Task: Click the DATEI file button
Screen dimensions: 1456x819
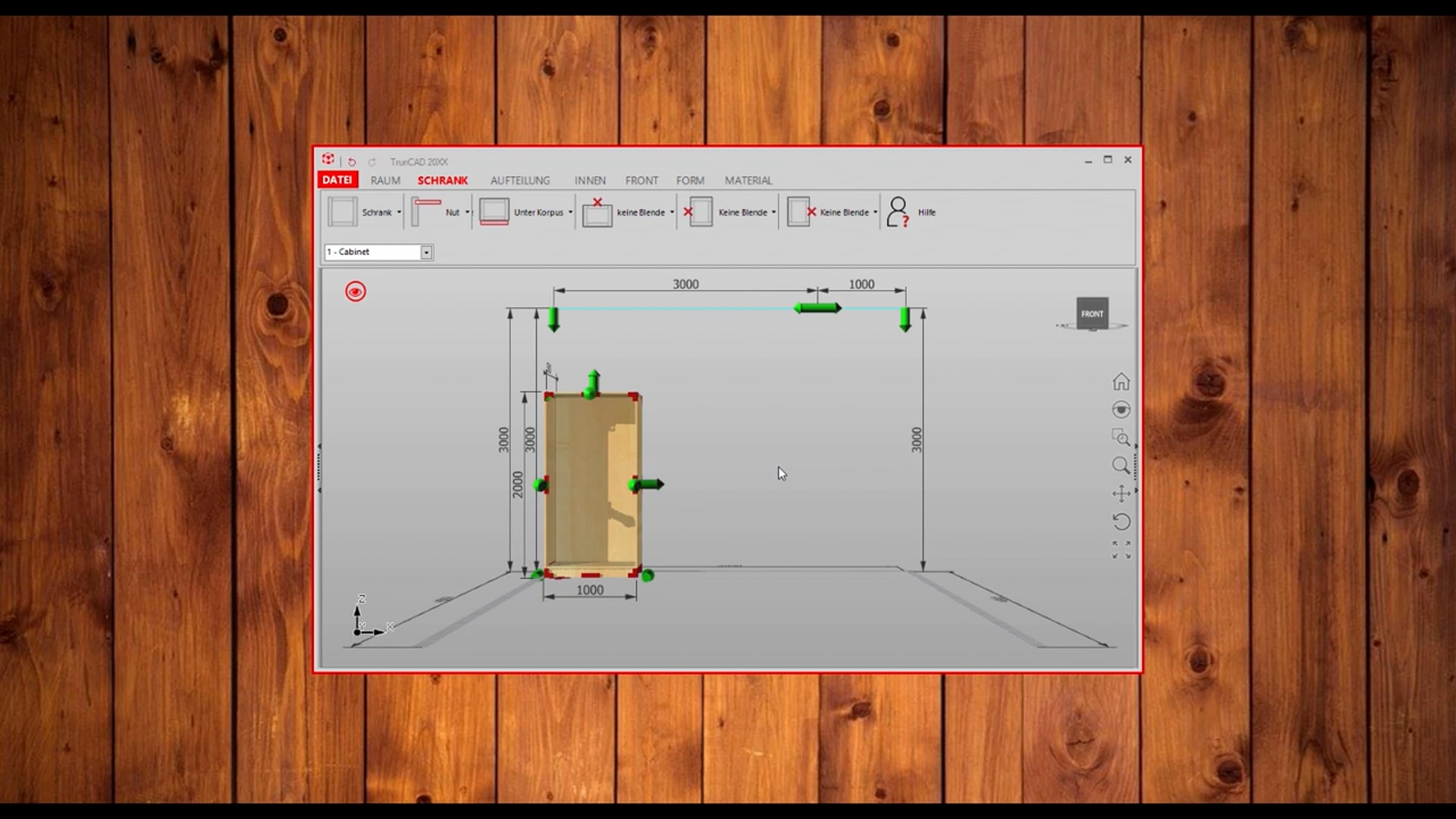Action: [337, 180]
